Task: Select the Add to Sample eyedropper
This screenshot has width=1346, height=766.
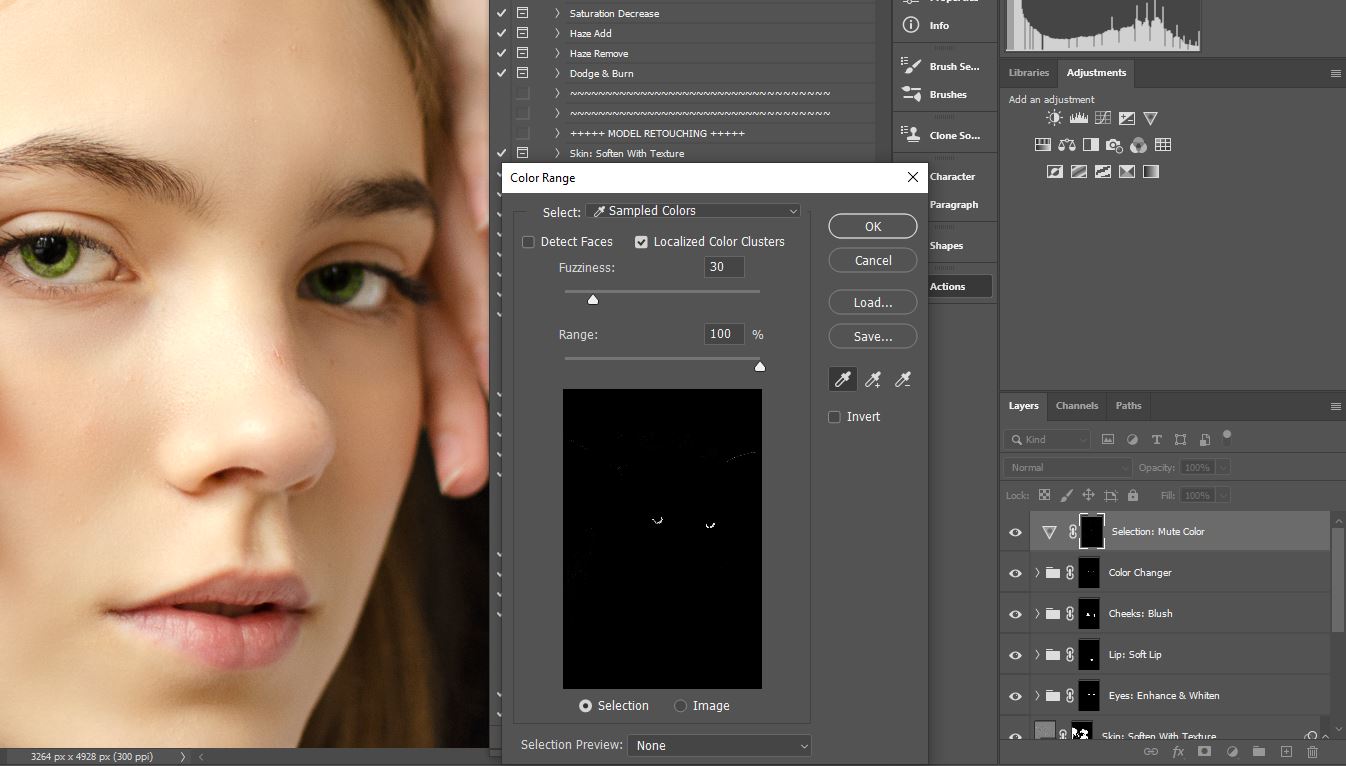Action: (x=873, y=380)
